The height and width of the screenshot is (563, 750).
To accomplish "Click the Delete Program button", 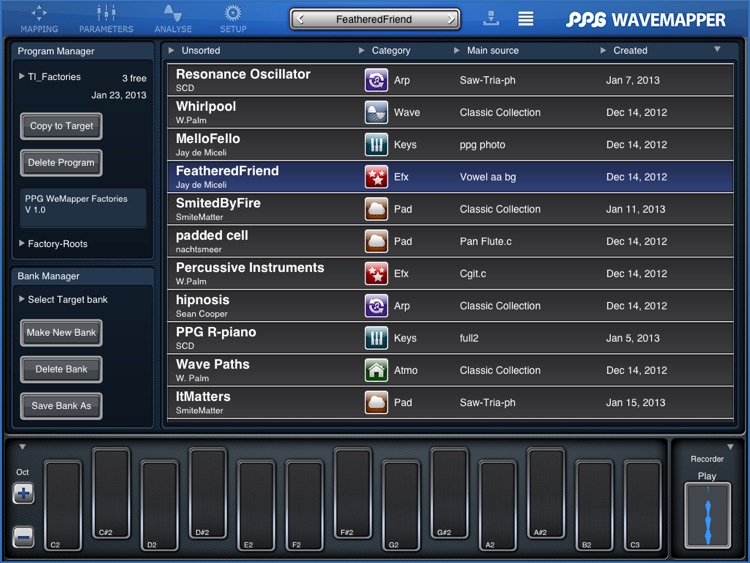I will point(61,163).
